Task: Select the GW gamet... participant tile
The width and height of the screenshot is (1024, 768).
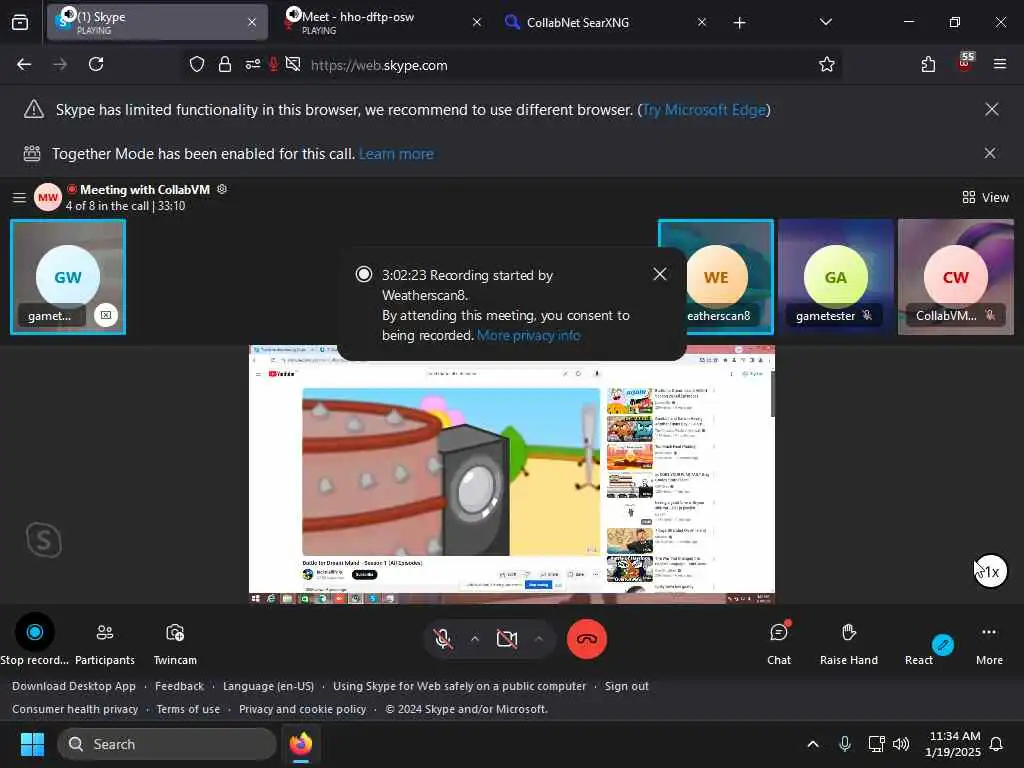Action: point(68,277)
